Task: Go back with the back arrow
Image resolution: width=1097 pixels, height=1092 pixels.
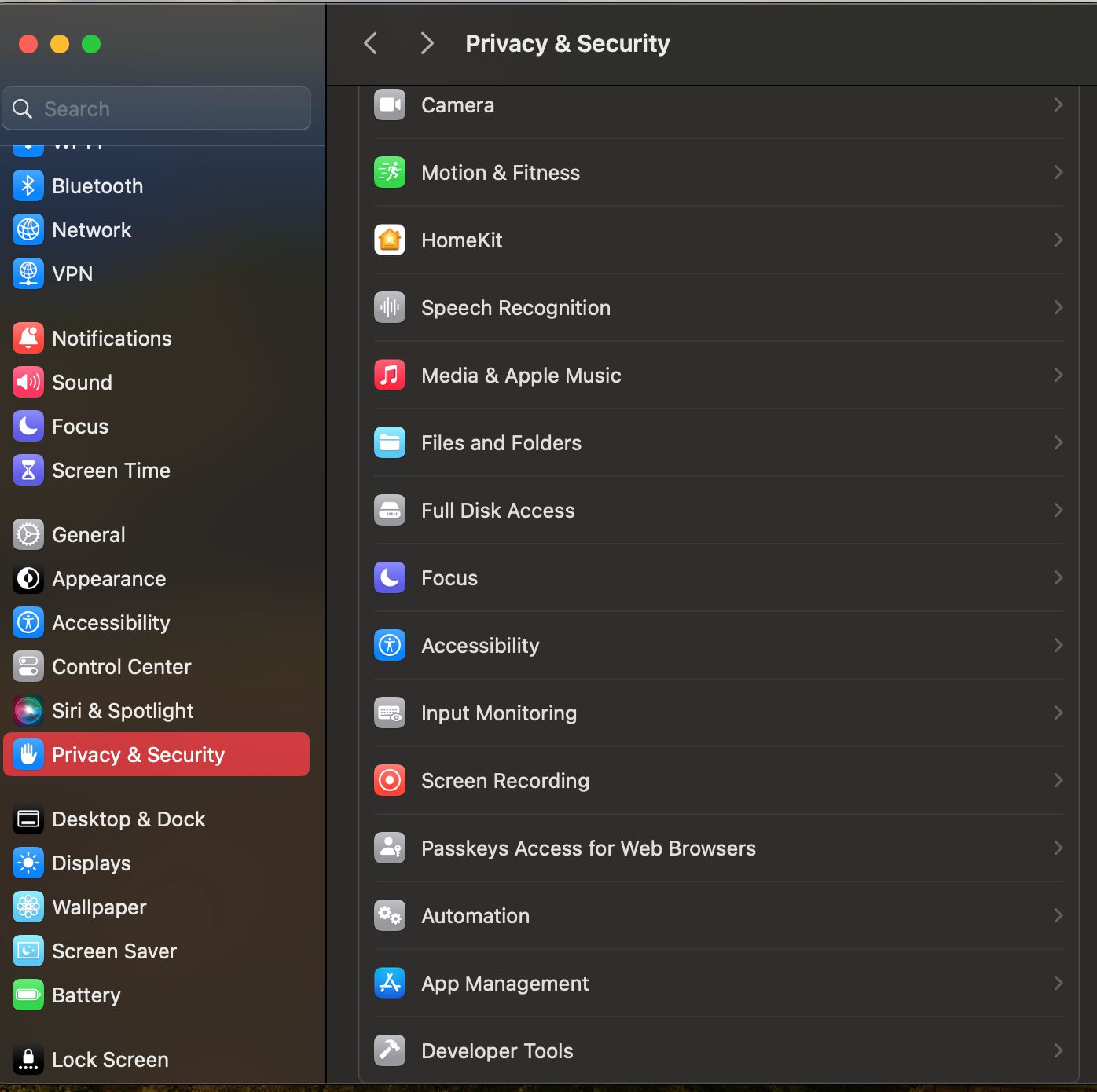Action: [371, 43]
